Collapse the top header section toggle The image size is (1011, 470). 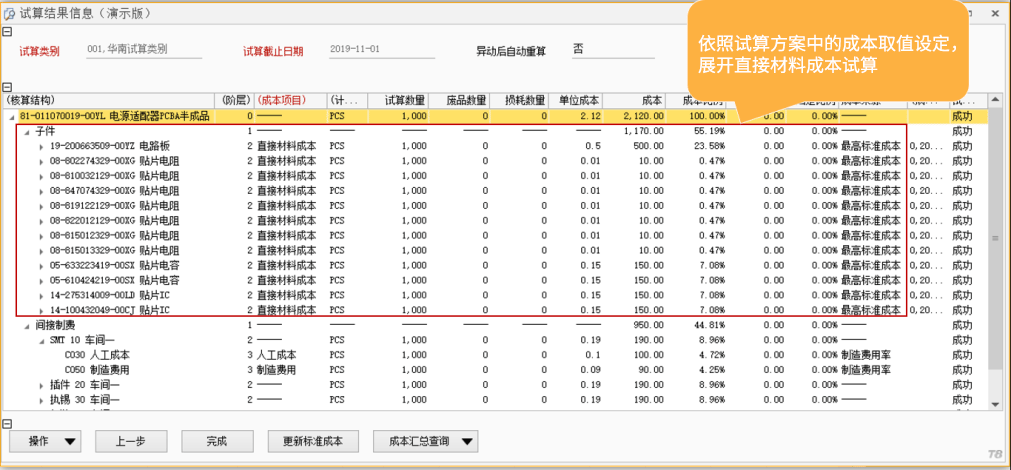(7, 32)
